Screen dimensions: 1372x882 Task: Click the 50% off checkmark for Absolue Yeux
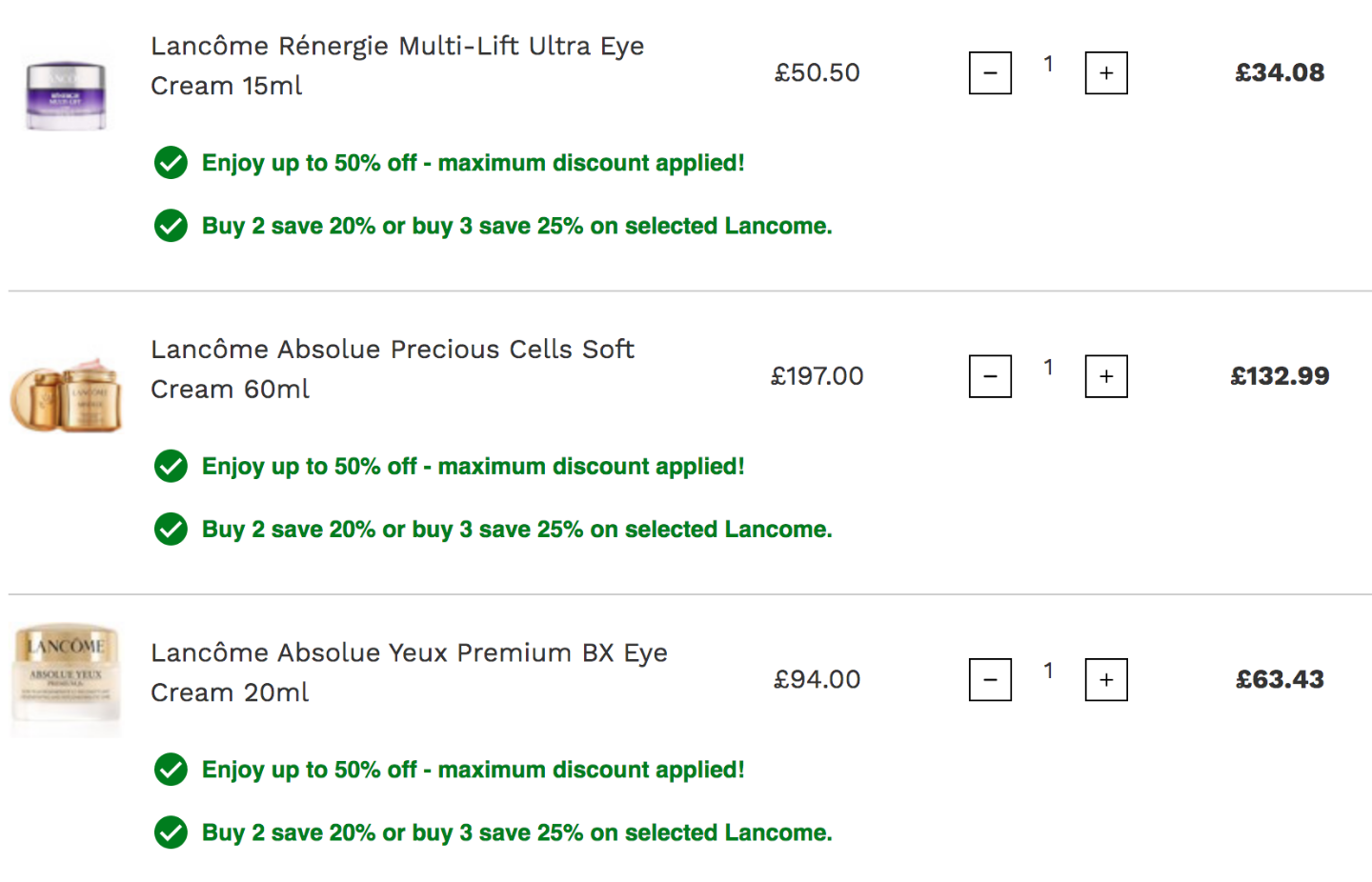coord(171,770)
